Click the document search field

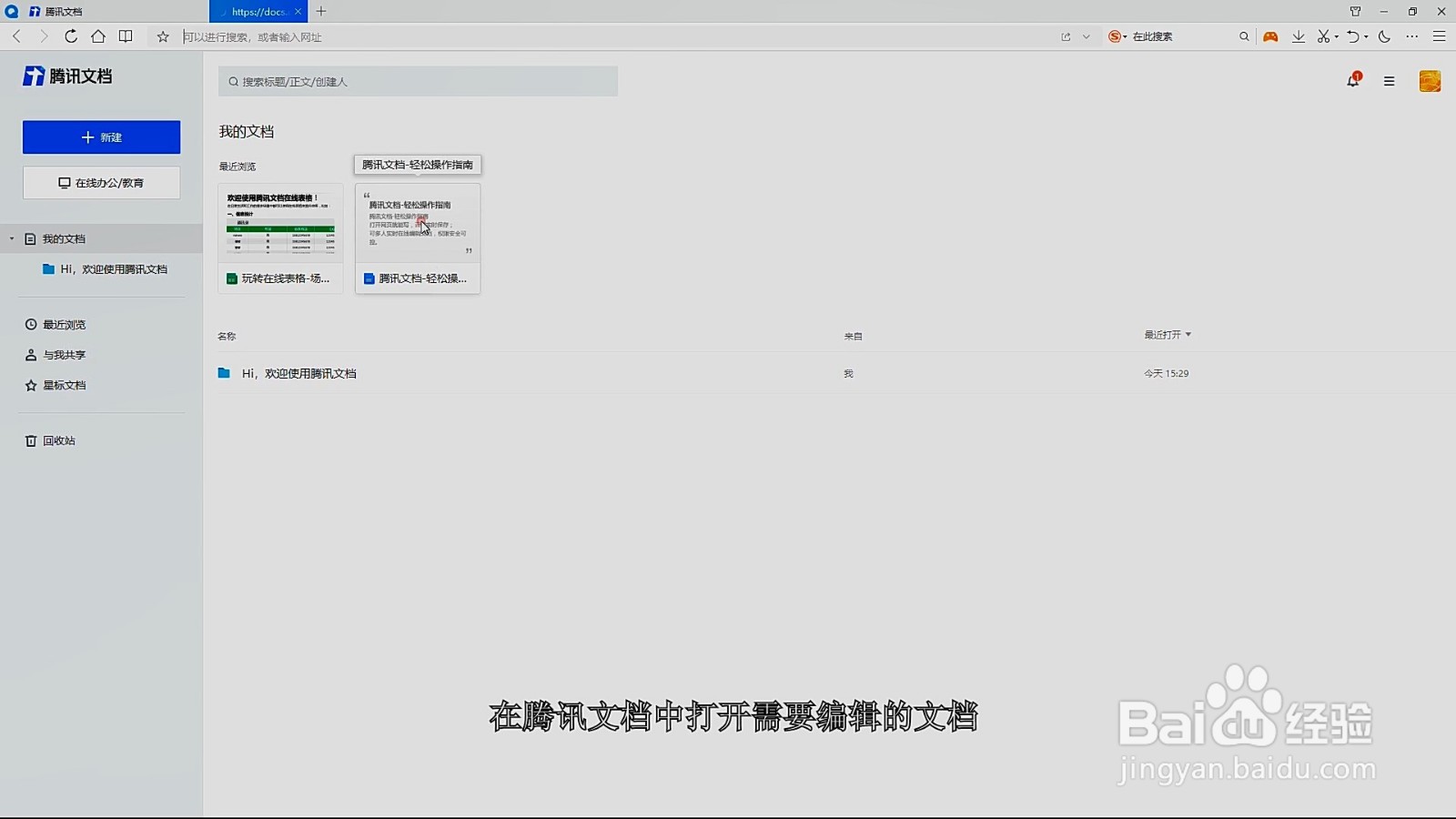[418, 81]
